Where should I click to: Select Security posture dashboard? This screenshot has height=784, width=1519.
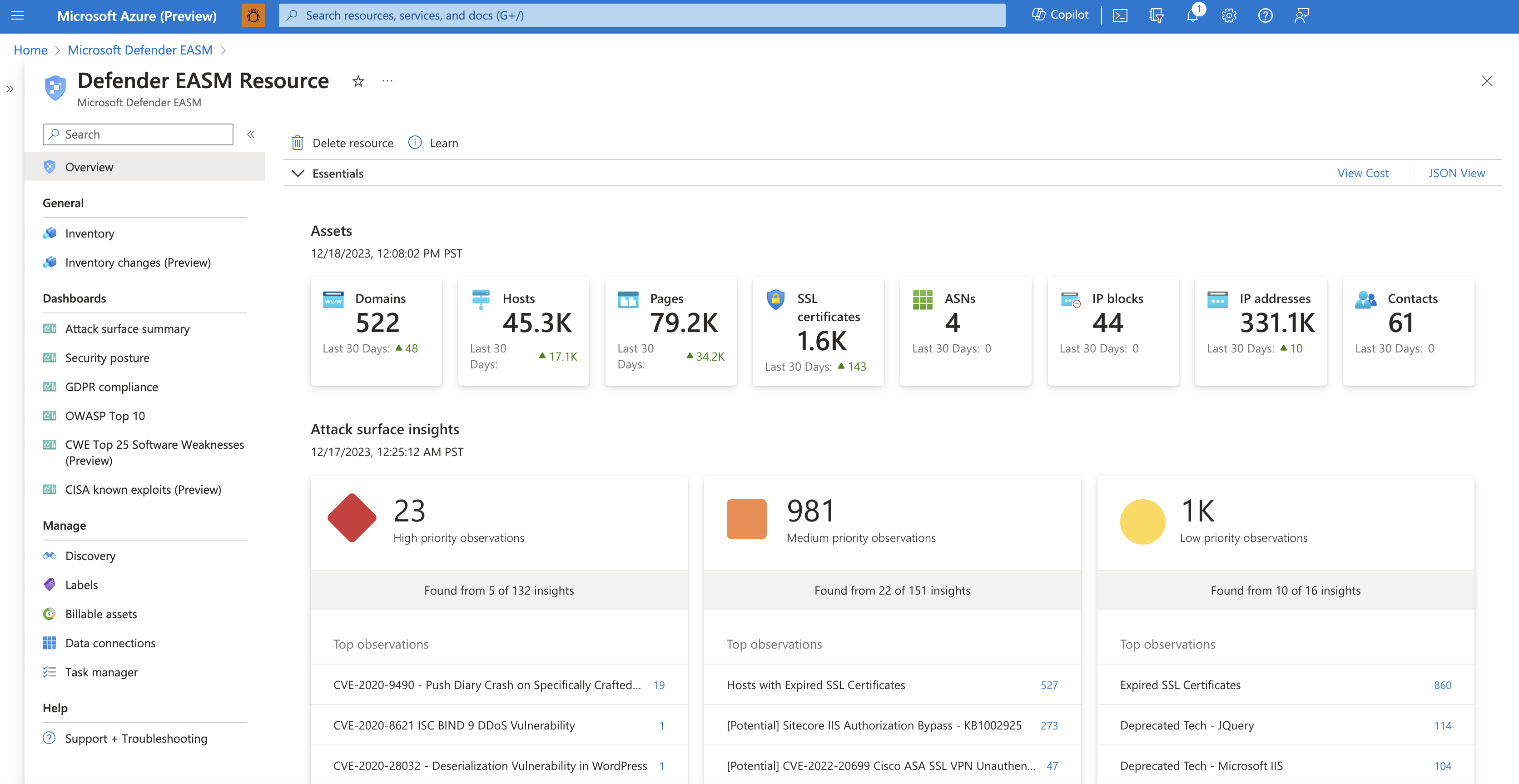tap(108, 357)
